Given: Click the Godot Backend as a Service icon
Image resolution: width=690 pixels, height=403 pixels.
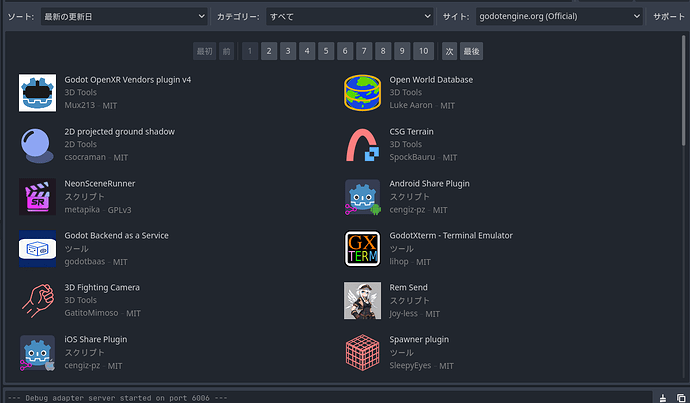Looking at the screenshot, I should coord(37,249).
